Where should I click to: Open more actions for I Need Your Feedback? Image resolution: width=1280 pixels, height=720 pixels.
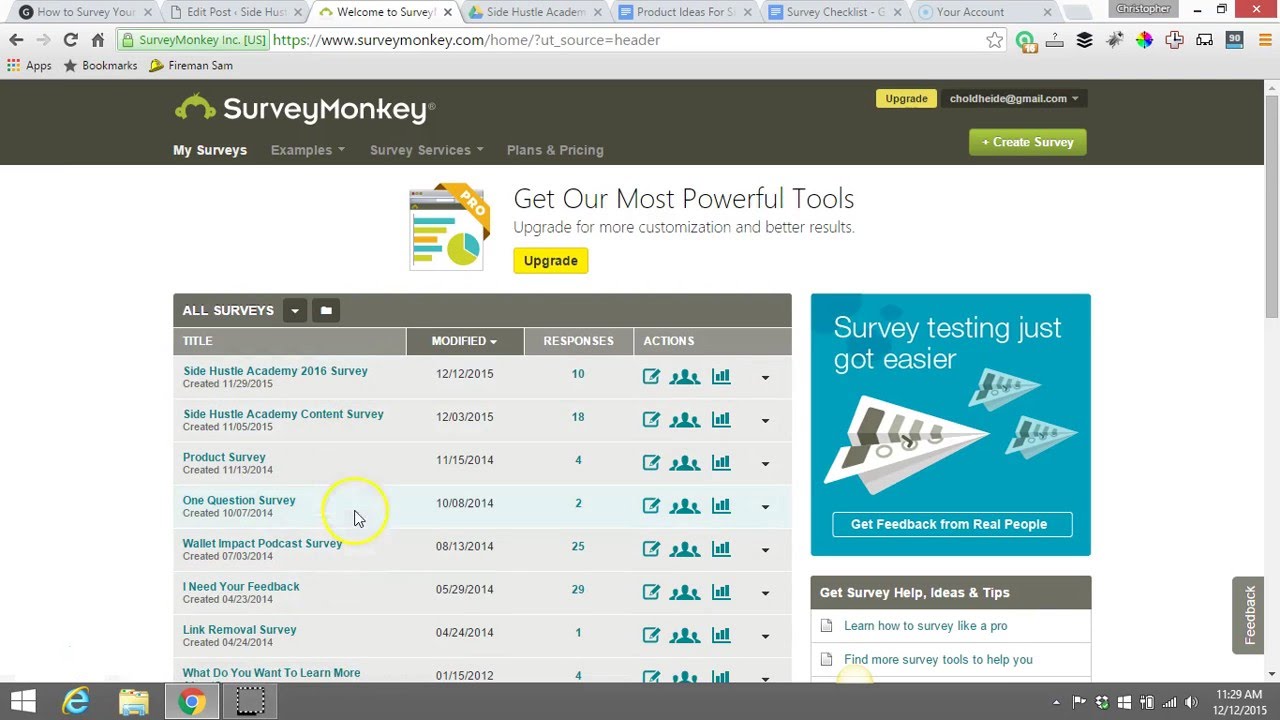(x=765, y=593)
